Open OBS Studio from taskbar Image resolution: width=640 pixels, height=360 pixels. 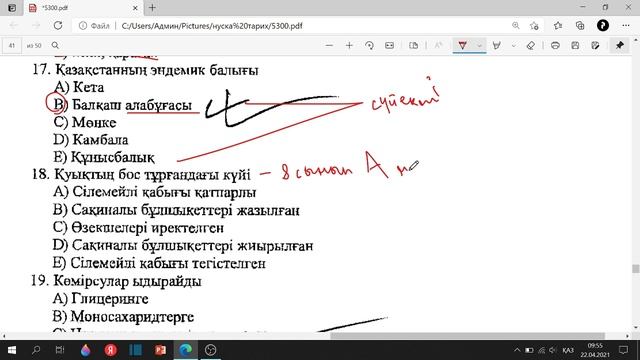pyautogui.click(x=210, y=350)
